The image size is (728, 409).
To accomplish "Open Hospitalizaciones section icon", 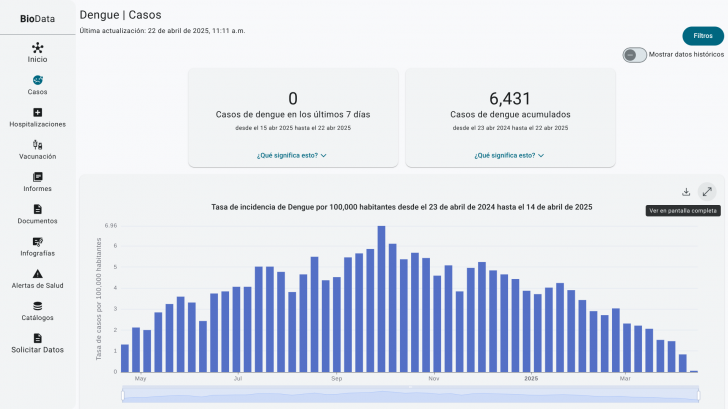I will coord(37,112).
